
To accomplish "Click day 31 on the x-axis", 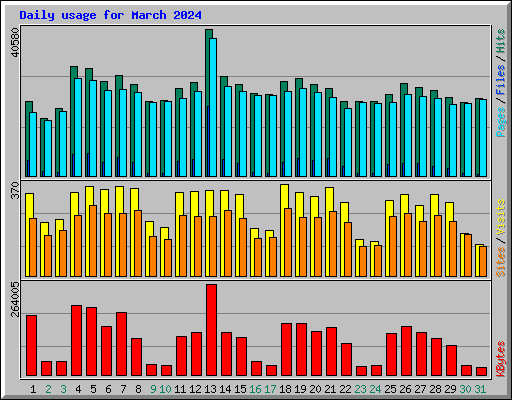I will (x=480, y=389).
